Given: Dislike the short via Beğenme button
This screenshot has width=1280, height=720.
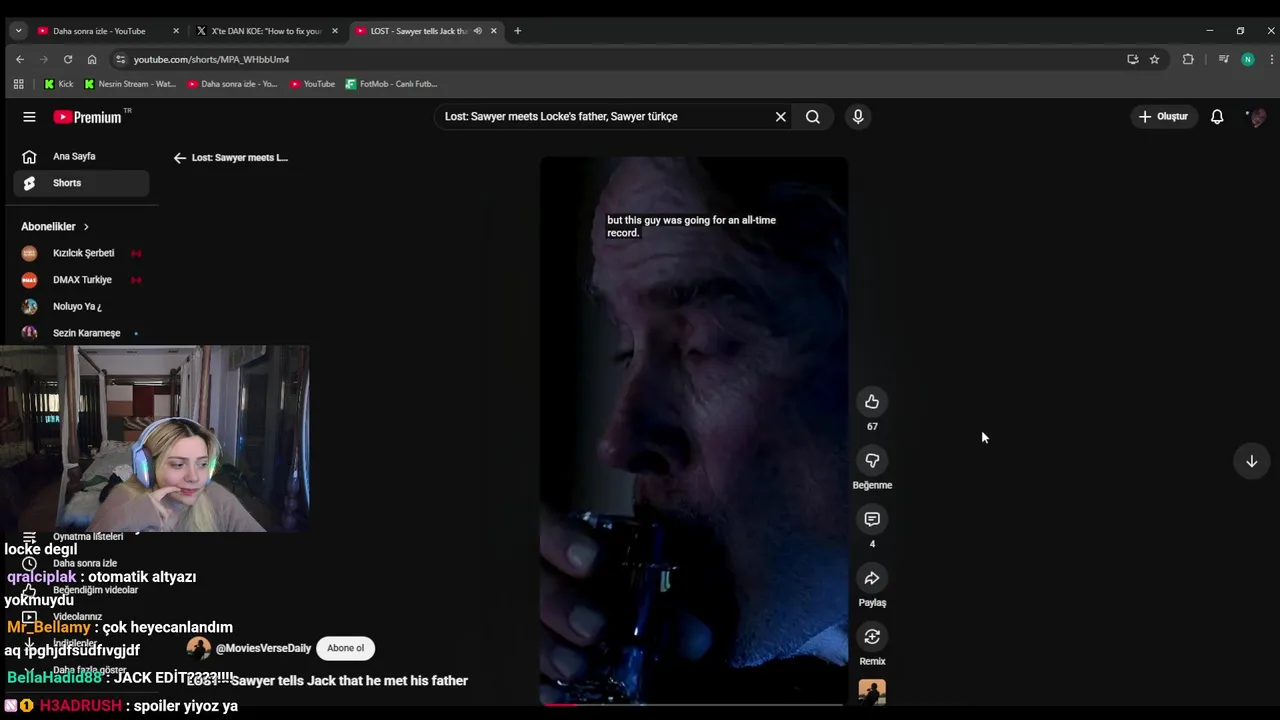Looking at the screenshot, I should coord(872,461).
